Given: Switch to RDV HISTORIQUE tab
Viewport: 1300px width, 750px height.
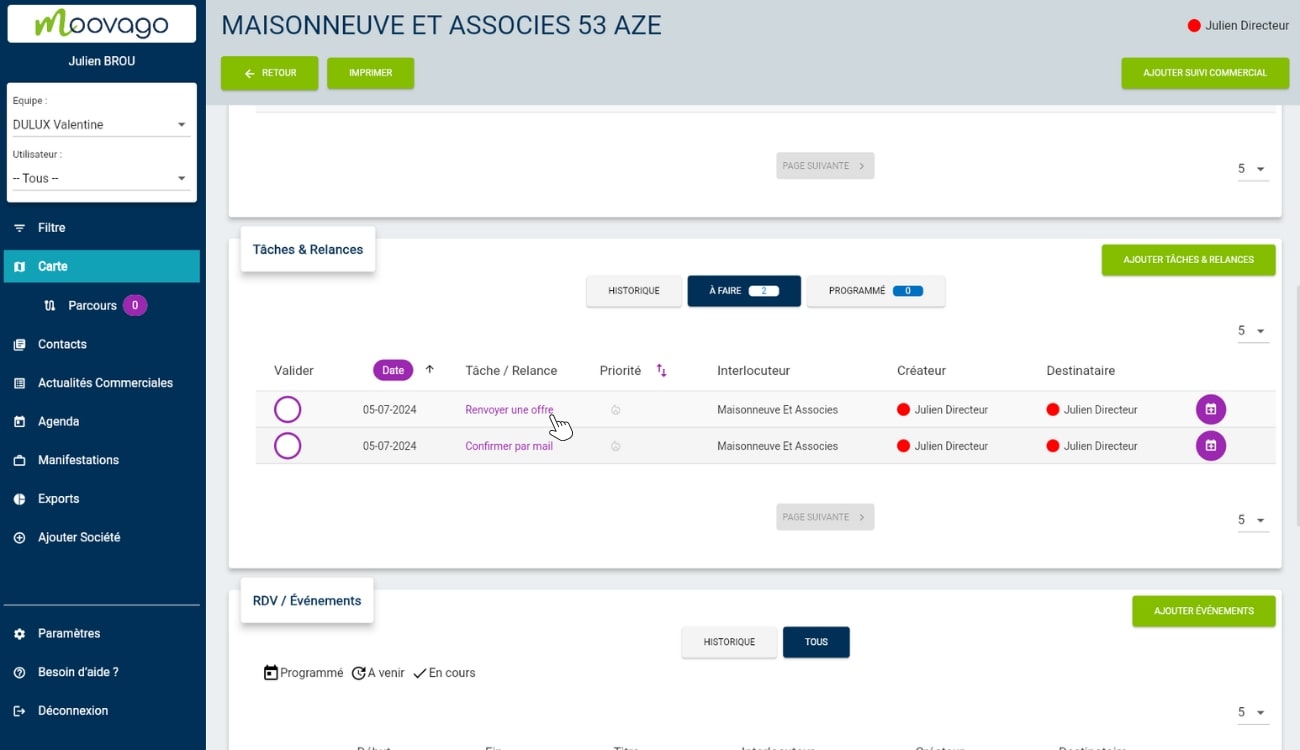Looking at the screenshot, I should pos(729,642).
